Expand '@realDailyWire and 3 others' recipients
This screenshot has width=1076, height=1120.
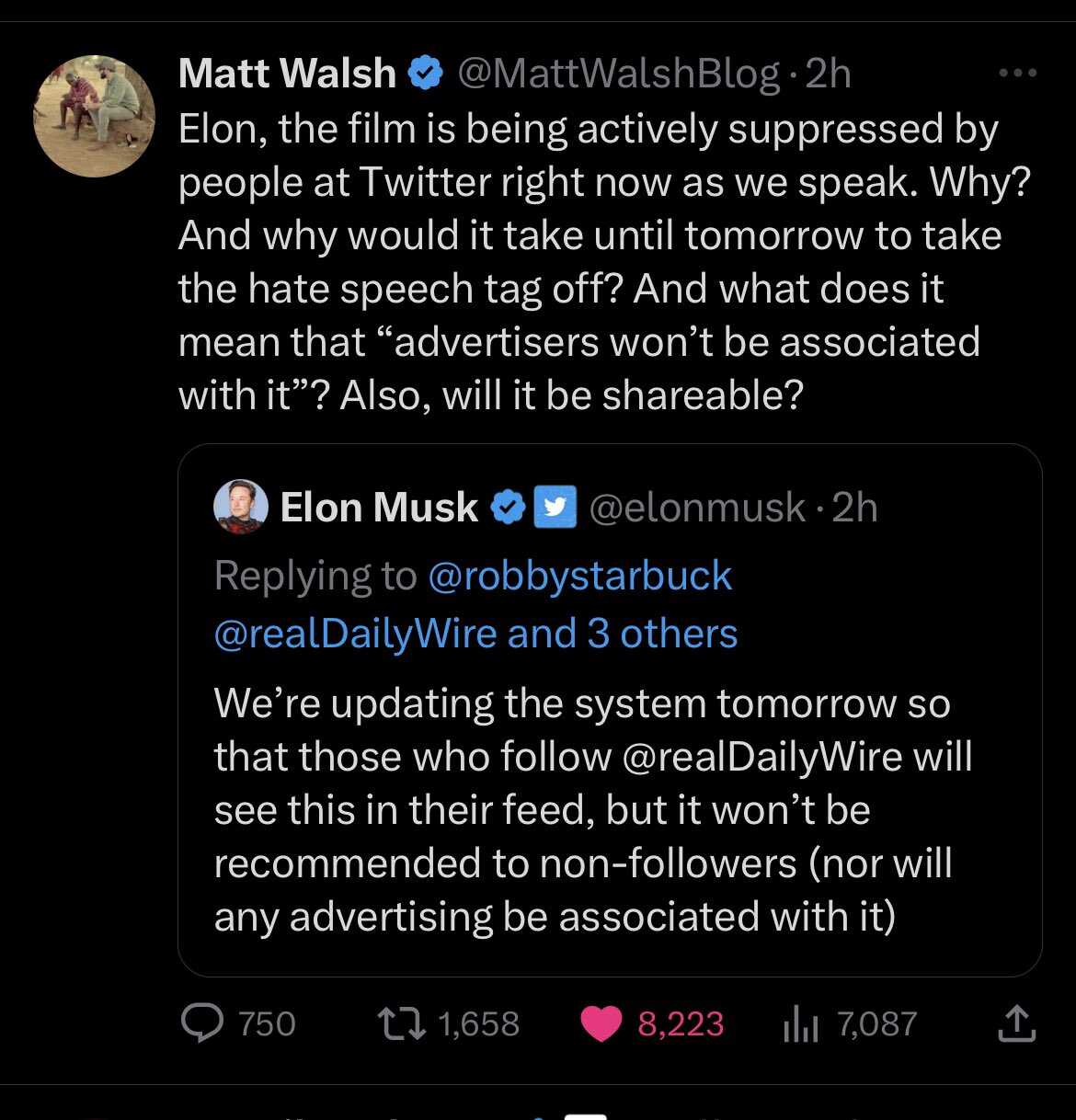475,634
